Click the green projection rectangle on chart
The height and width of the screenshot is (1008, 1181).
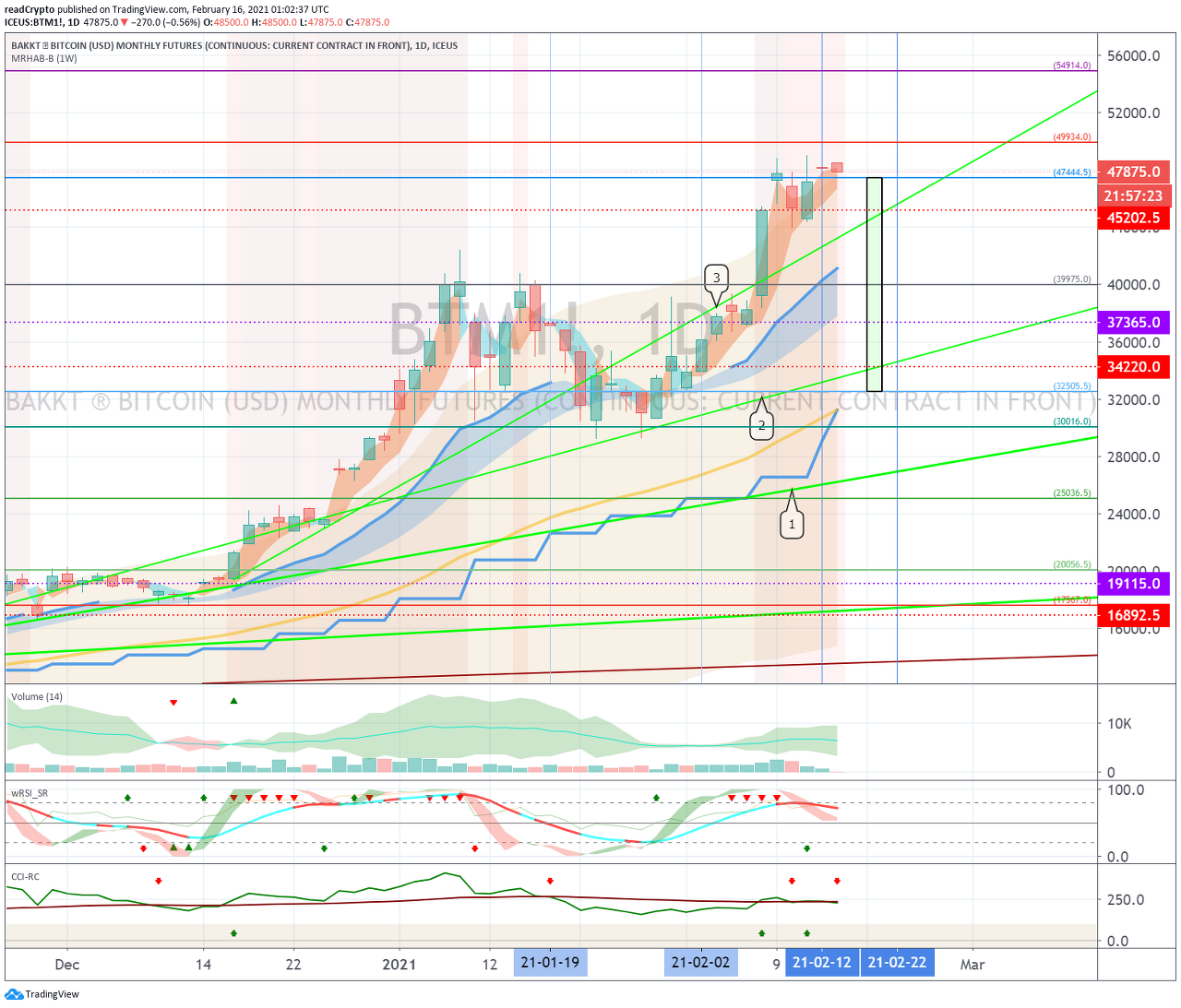pyautogui.click(x=874, y=284)
